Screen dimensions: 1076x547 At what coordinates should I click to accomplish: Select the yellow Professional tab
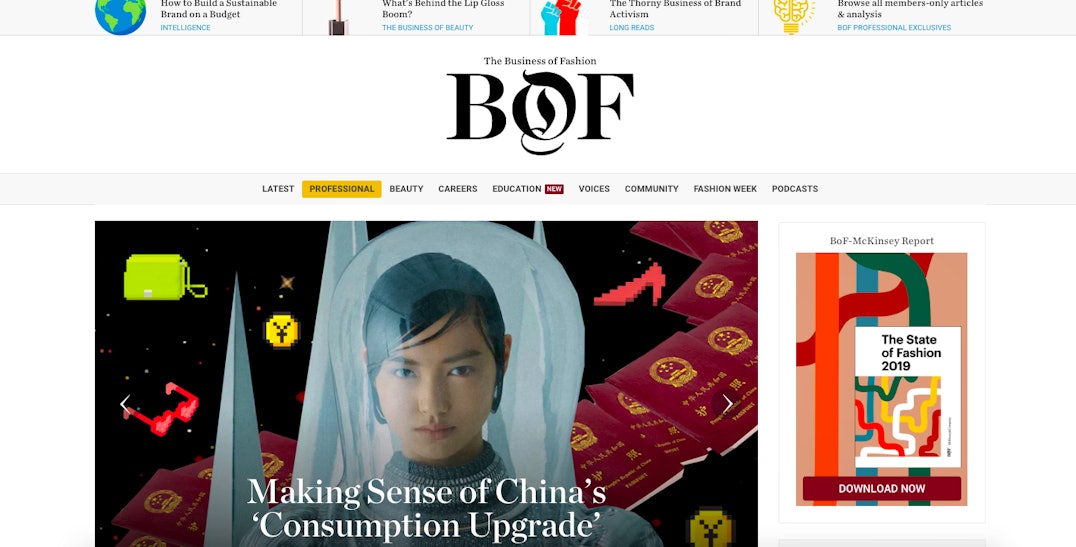(x=342, y=189)
